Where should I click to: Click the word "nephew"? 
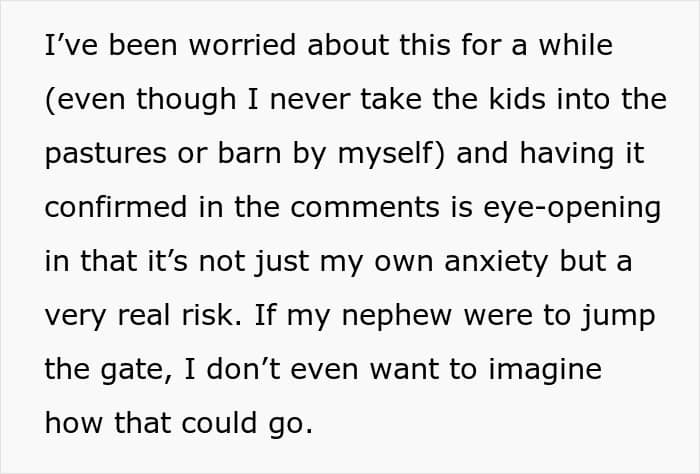pyautogui.click(x=397, y=317)
